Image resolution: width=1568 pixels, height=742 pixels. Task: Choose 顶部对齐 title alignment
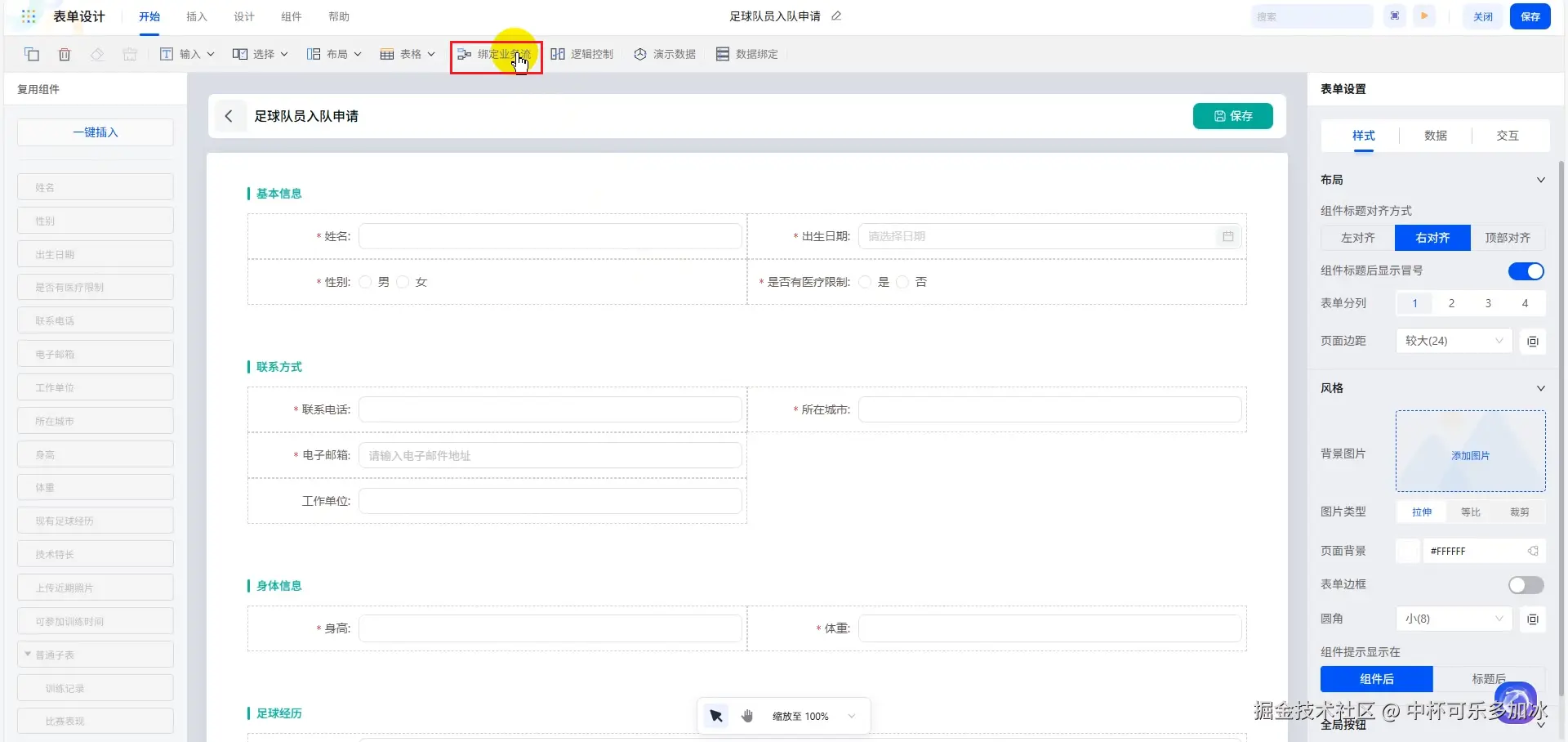click(x=1508, y=238)
